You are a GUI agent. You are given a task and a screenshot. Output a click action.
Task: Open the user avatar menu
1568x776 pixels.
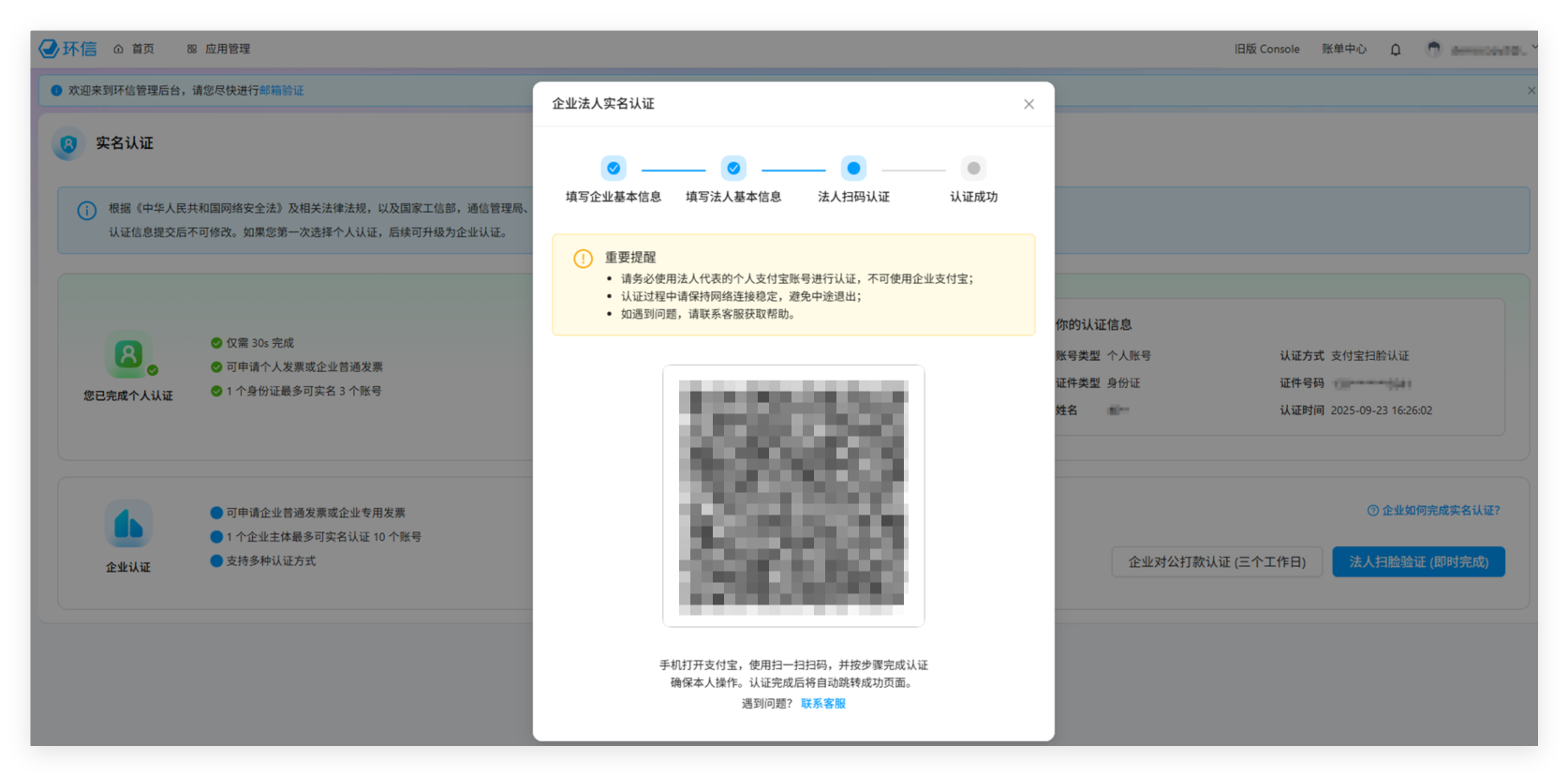(1433, 49)
